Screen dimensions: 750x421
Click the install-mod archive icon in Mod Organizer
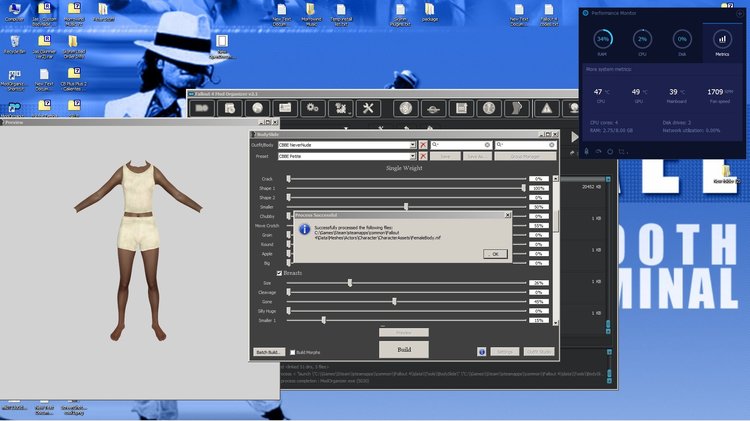point(230,109)
